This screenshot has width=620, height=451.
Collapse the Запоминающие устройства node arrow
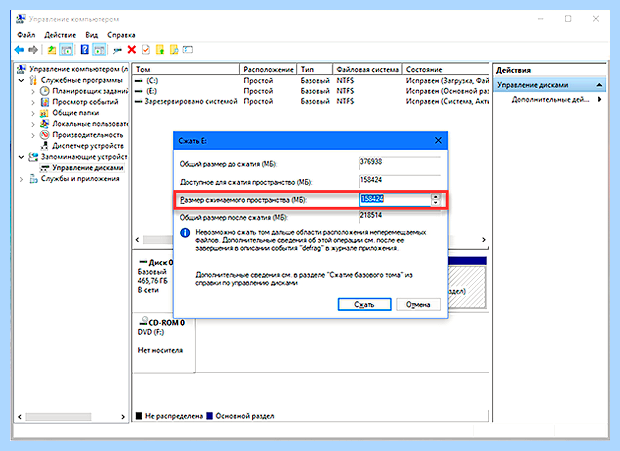(22, 157)
